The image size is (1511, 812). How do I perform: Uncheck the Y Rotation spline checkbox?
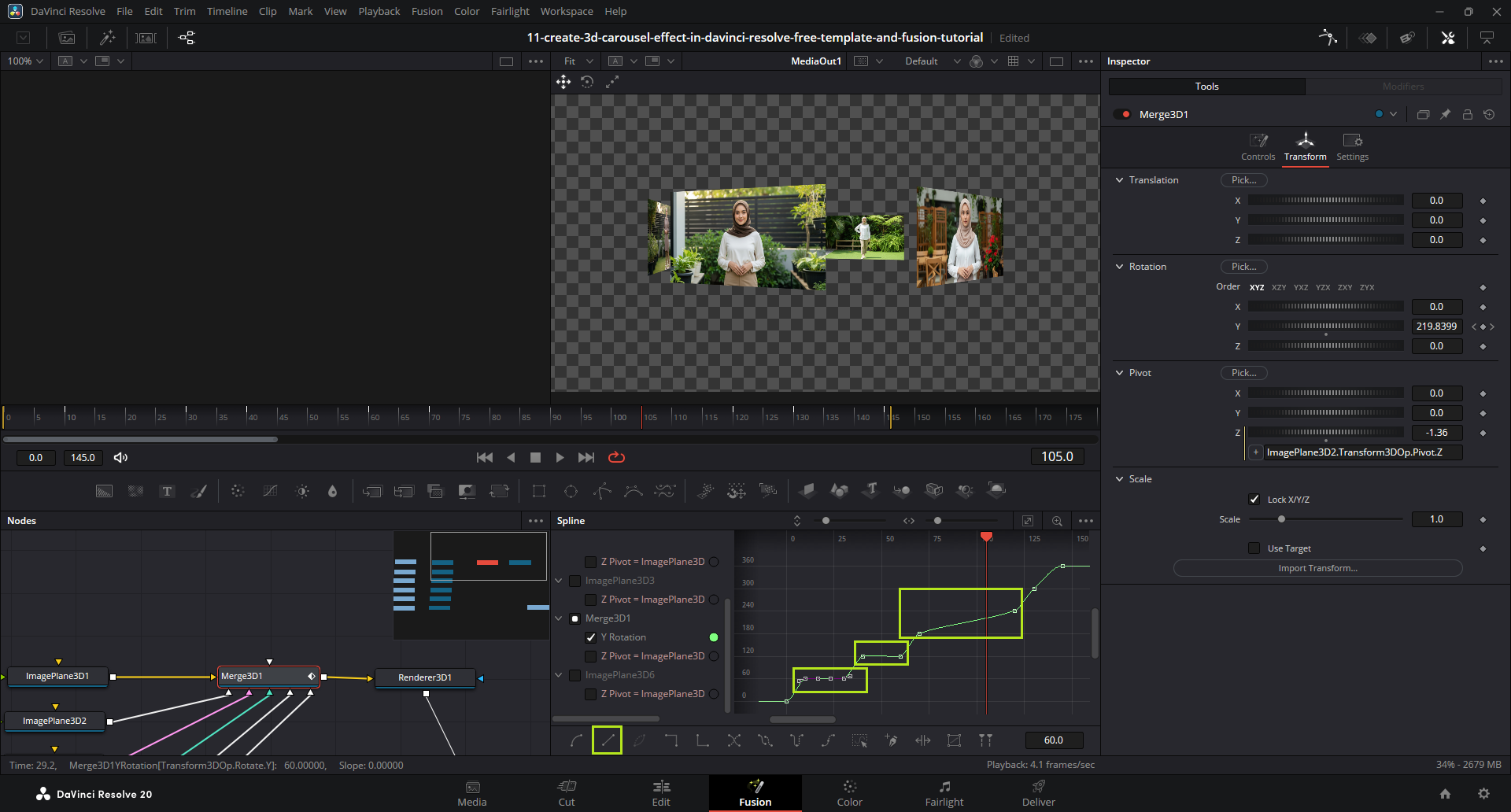[x=591, y=637]
